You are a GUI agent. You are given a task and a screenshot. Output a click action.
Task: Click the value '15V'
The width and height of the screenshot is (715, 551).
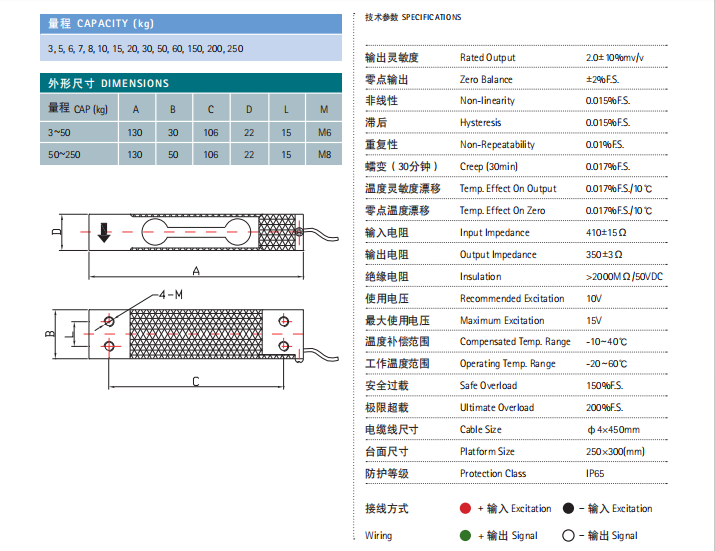pyautogui.click(x=594, y=320)
